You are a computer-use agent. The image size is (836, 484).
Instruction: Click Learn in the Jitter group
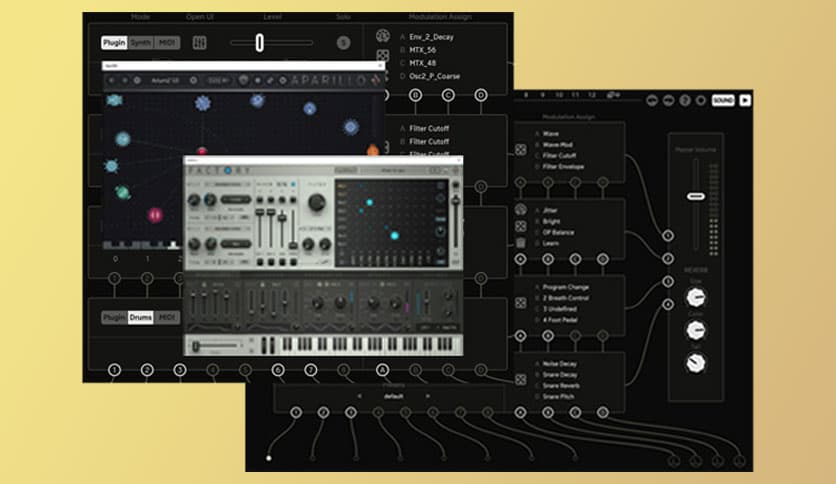pos(551,243)
